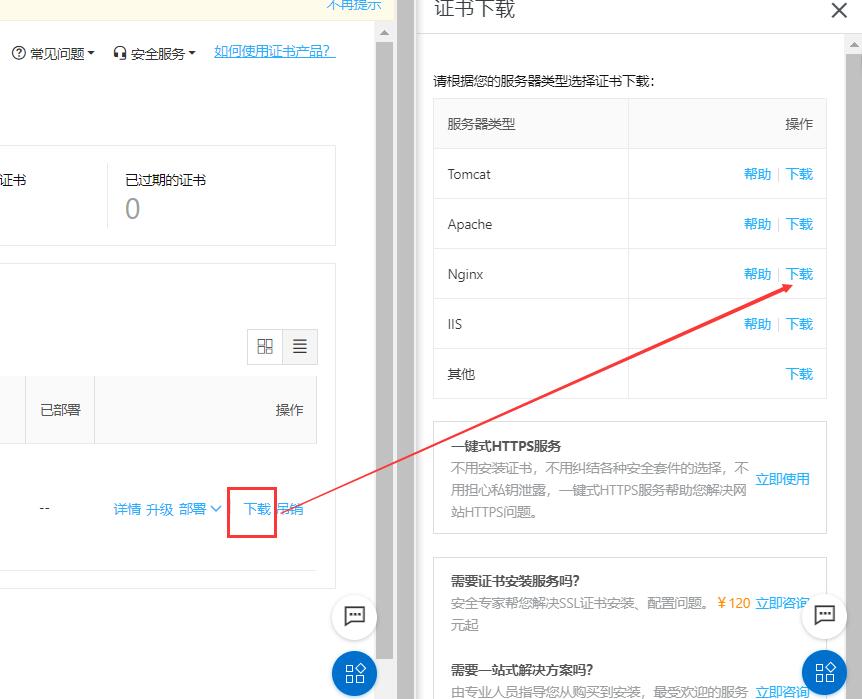Open 帮助 for Apache
862x699 pixels.
[757, 224]
